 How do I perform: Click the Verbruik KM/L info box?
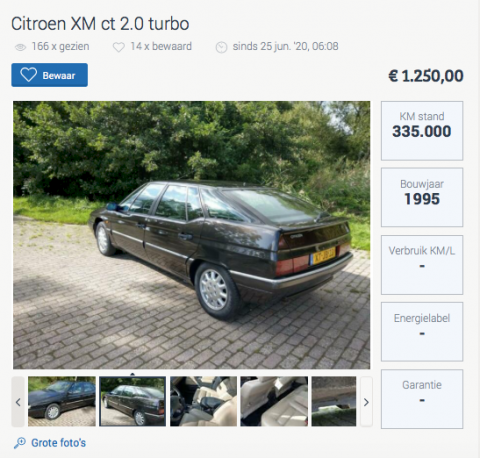[422, 265]
